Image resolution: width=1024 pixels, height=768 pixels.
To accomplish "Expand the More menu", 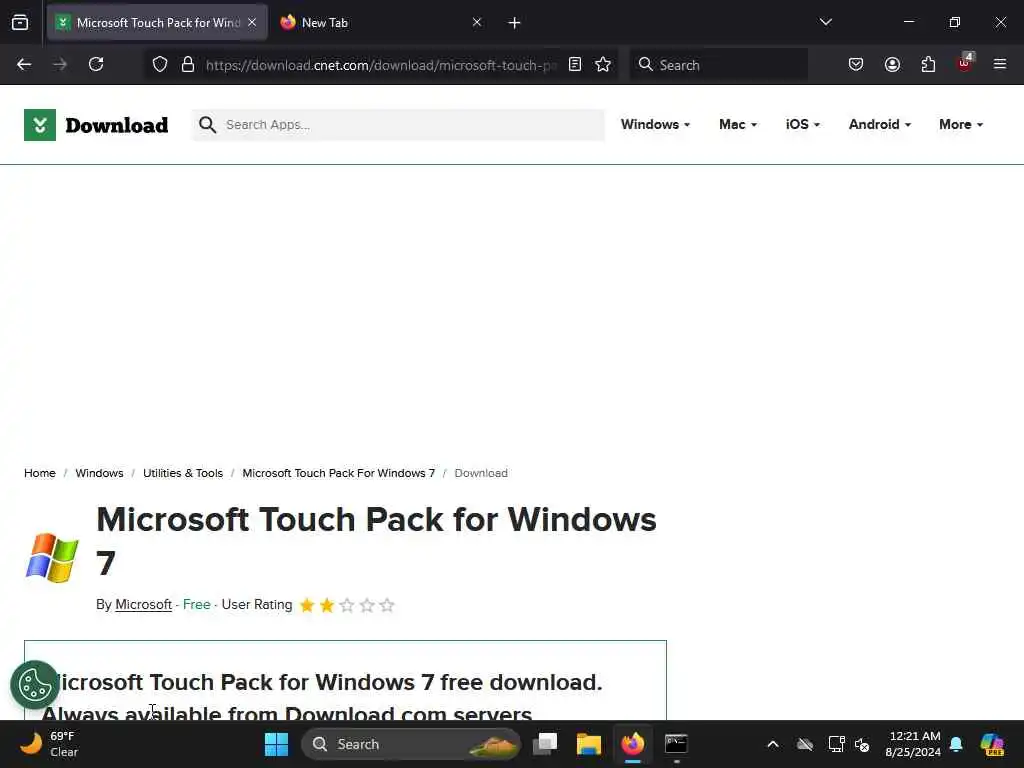I will (x=961, y=124).
